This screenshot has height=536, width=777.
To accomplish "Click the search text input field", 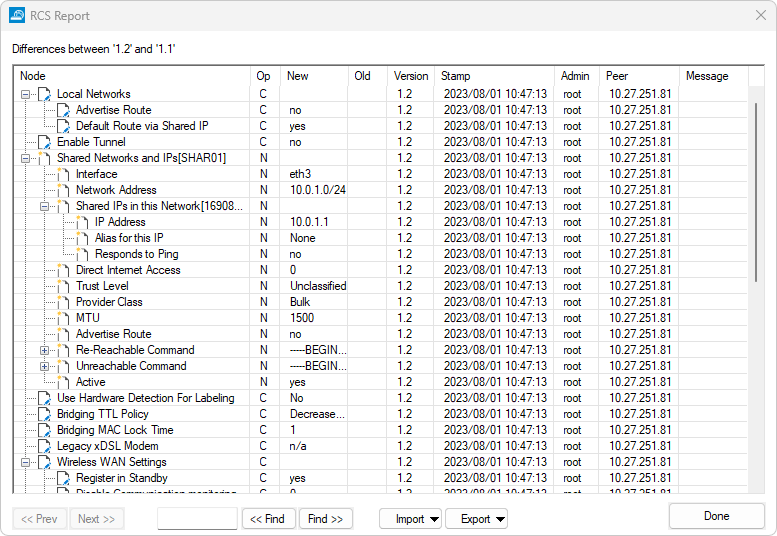I will 197,519.
